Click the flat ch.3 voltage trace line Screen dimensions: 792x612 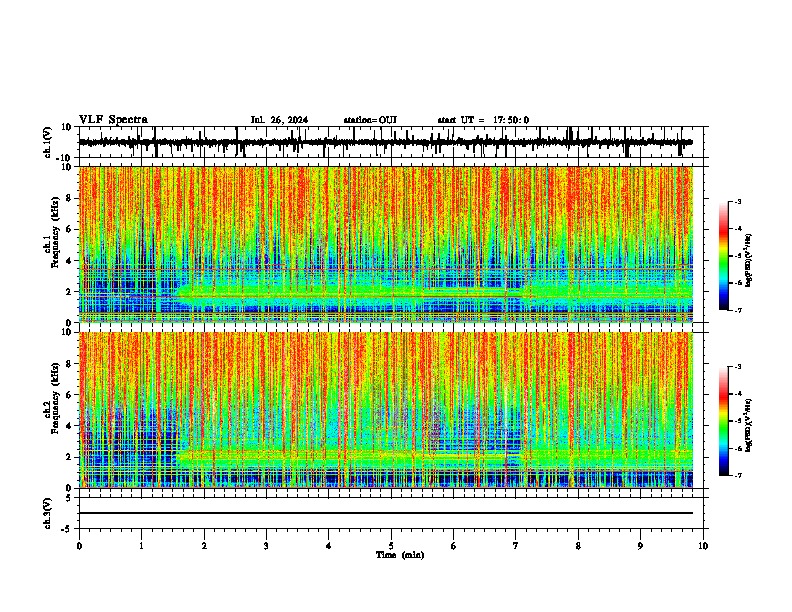386,513
